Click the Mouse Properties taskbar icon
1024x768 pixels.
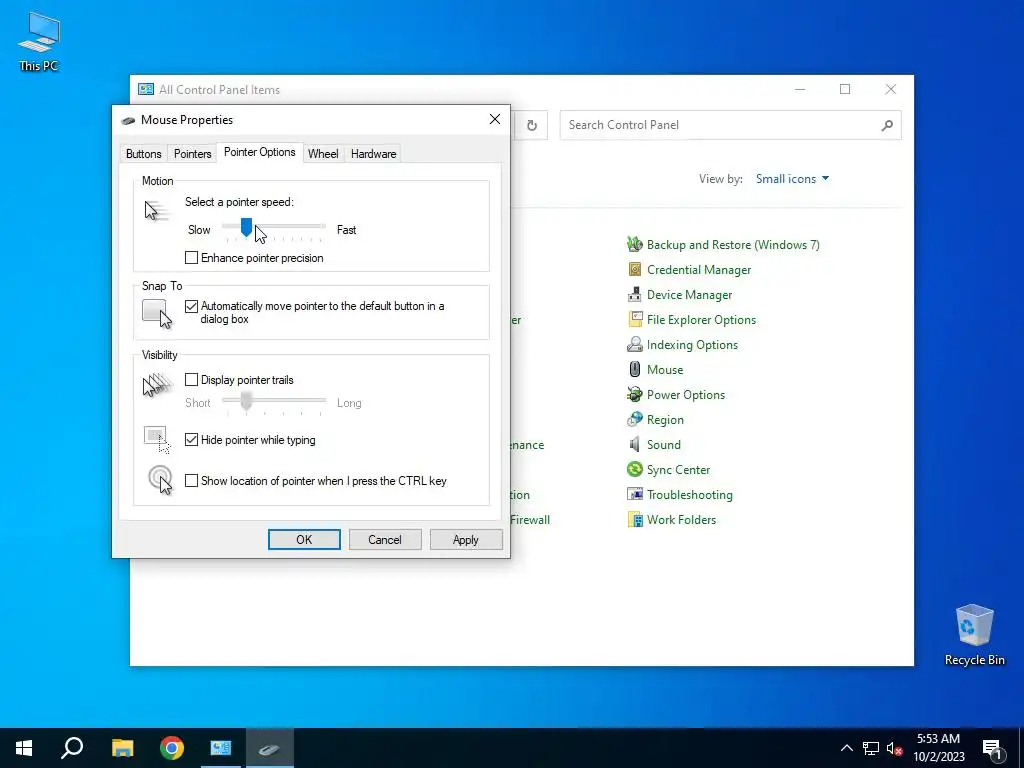270,748
